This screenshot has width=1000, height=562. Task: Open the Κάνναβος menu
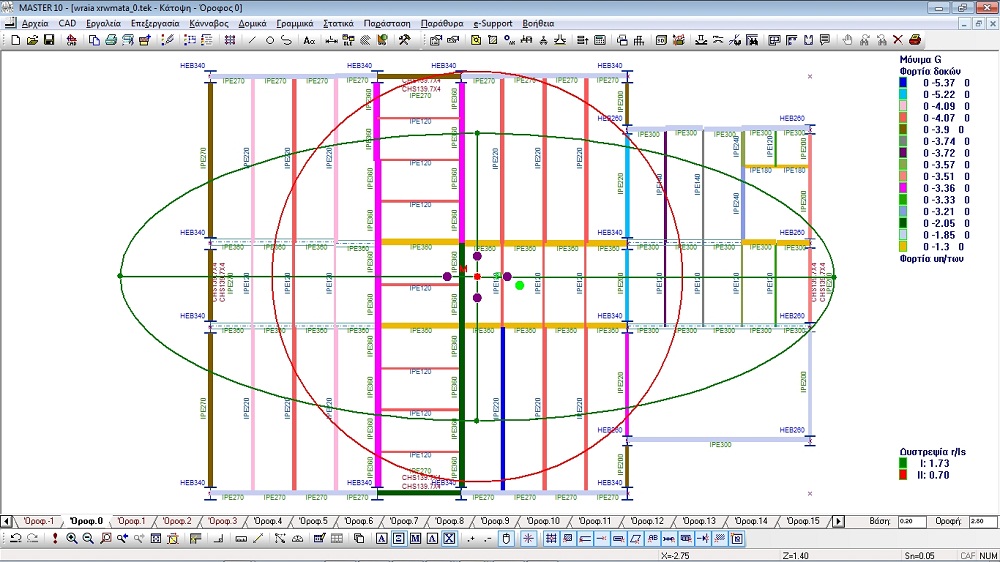[x=209, y=24]
